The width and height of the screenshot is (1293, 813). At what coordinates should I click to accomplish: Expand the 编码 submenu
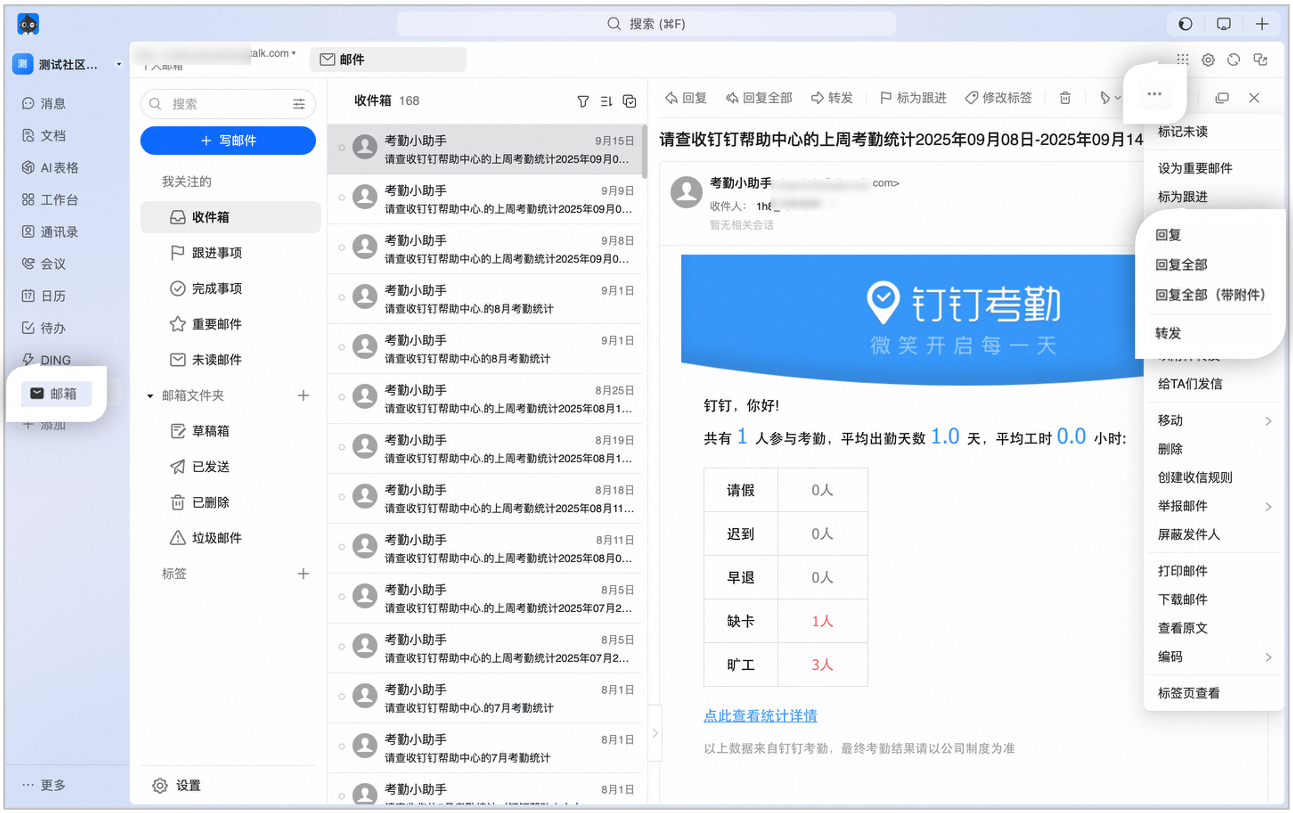[x=1268, y=658]
